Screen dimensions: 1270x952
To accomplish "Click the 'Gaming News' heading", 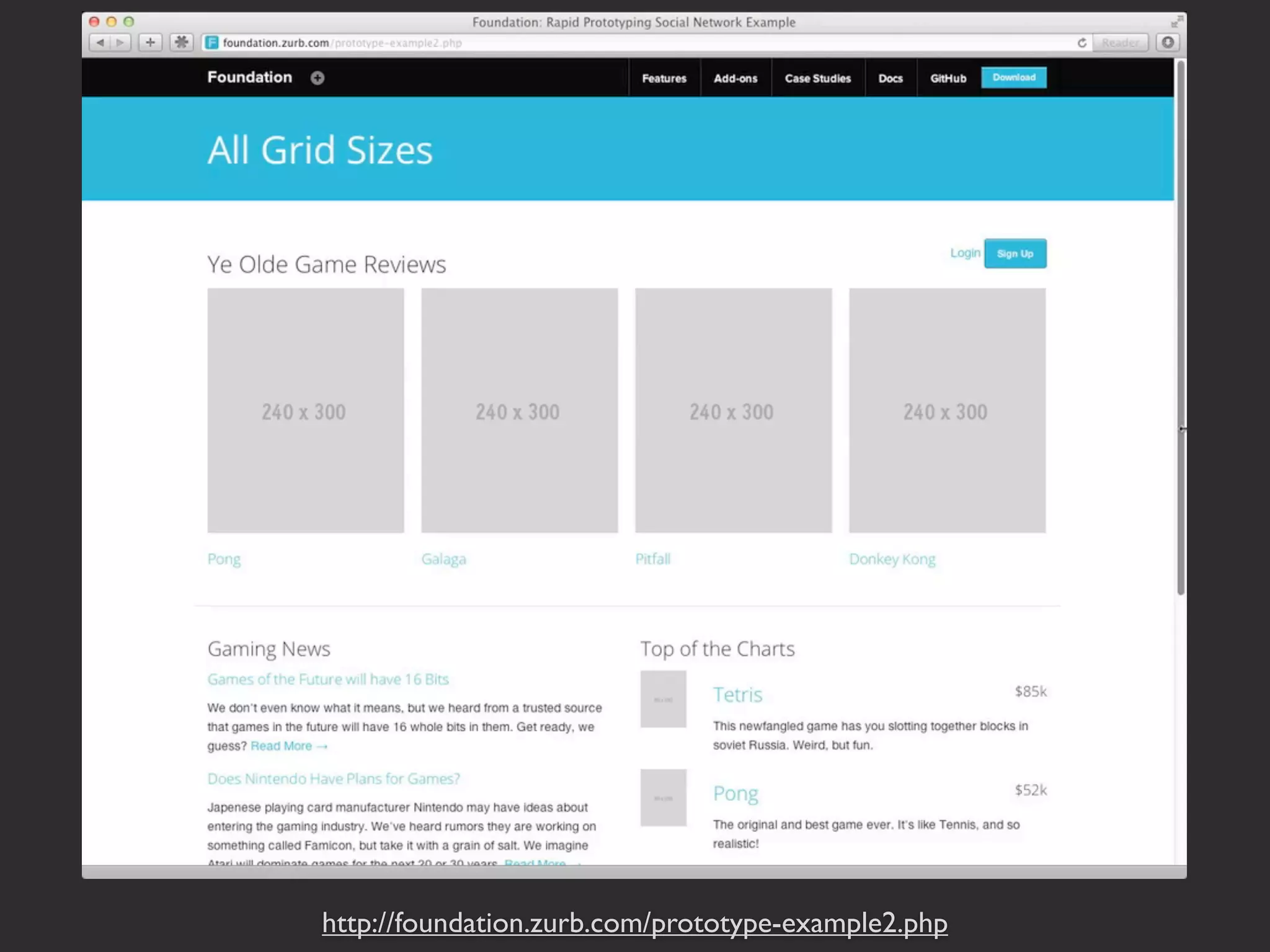I will click(269, 649).
